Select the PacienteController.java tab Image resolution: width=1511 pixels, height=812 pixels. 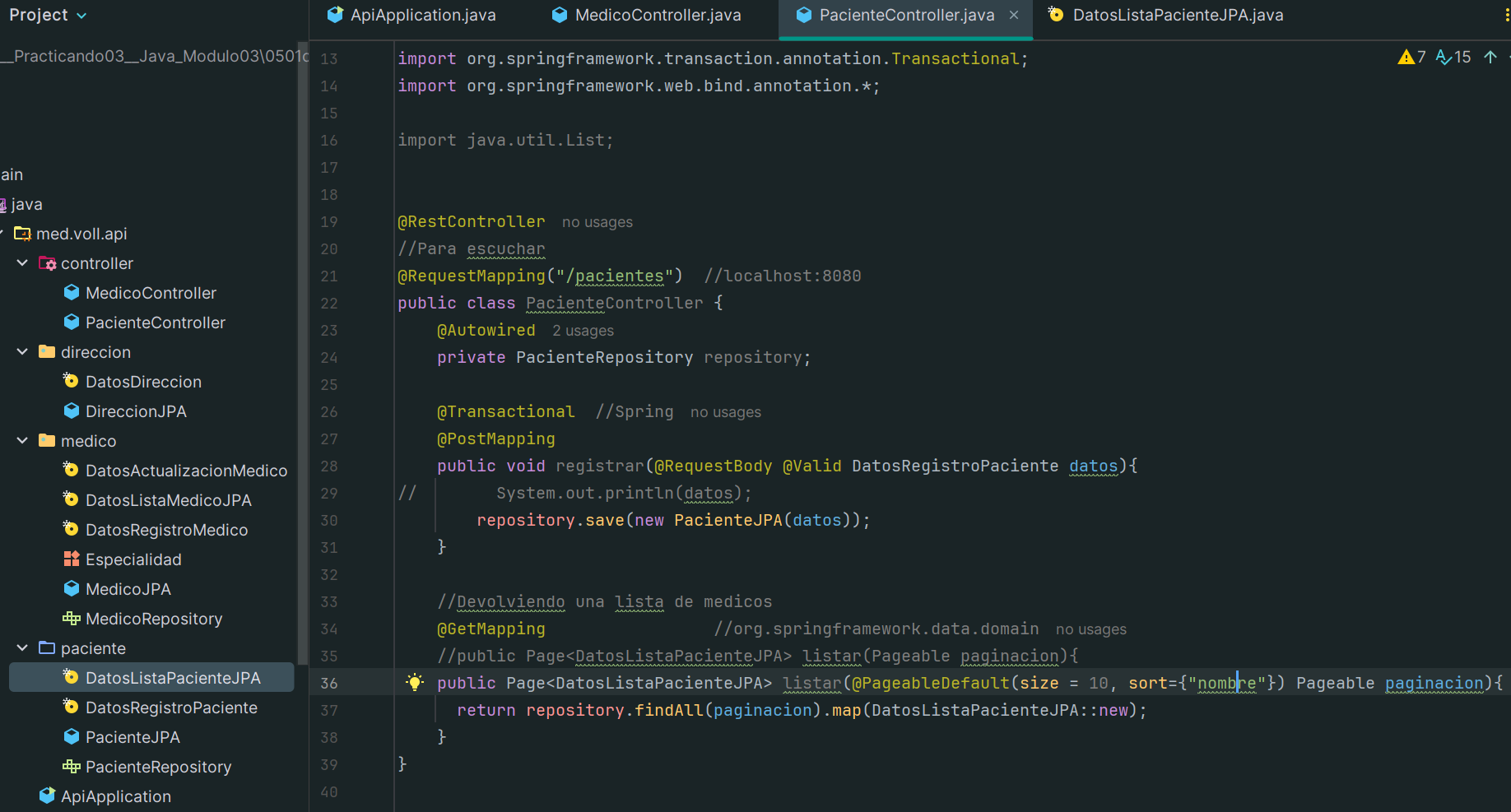pyautogui.click(x=906, y=15)
